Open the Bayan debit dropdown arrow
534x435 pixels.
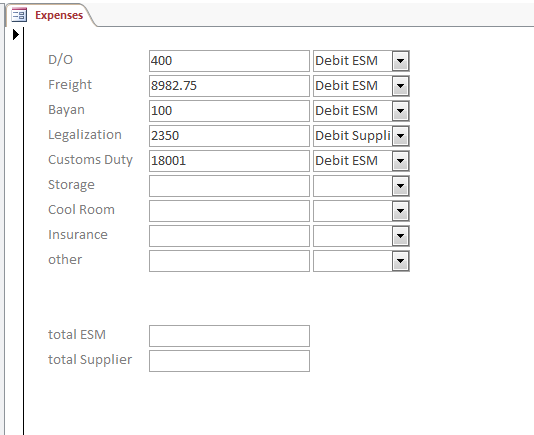(400, 111)
